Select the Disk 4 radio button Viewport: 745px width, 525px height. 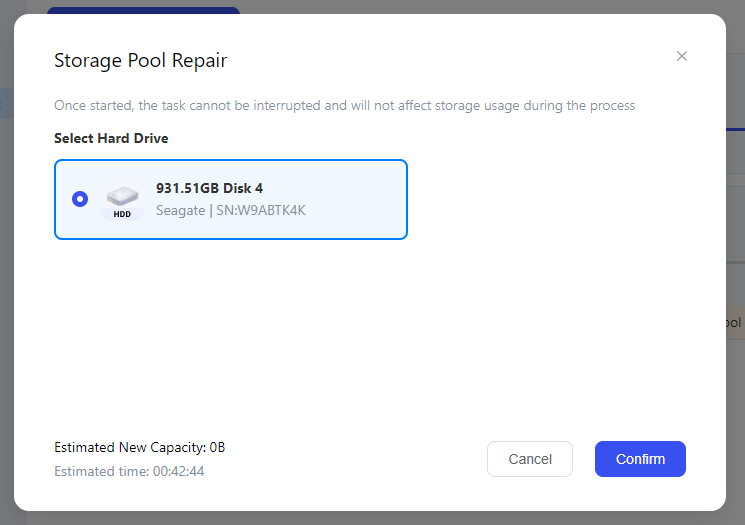coord(80,199)
